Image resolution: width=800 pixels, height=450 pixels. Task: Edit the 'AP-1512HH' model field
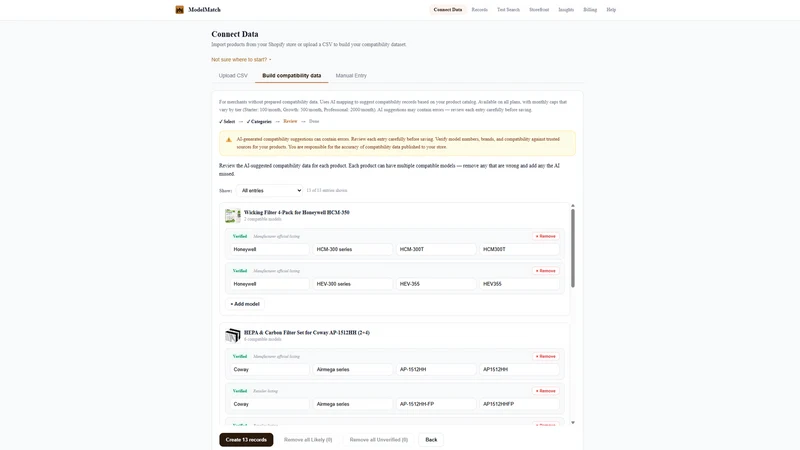point(436,369)
